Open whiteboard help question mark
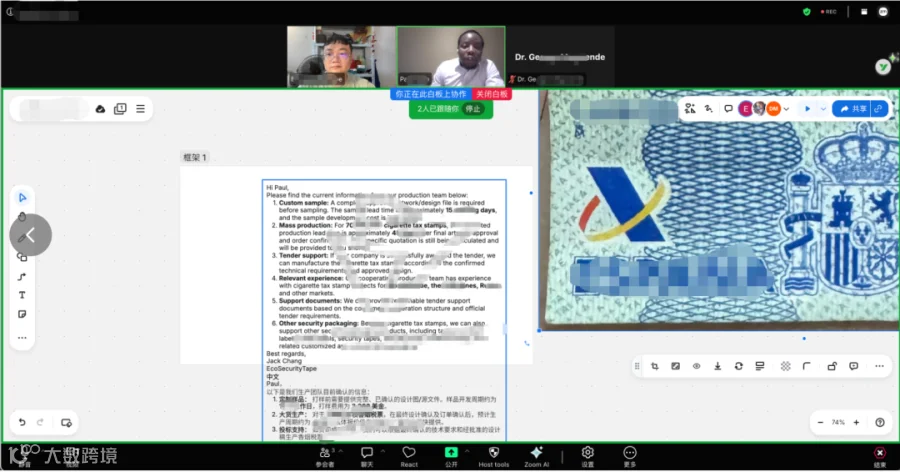 click(x=880, y=423)
